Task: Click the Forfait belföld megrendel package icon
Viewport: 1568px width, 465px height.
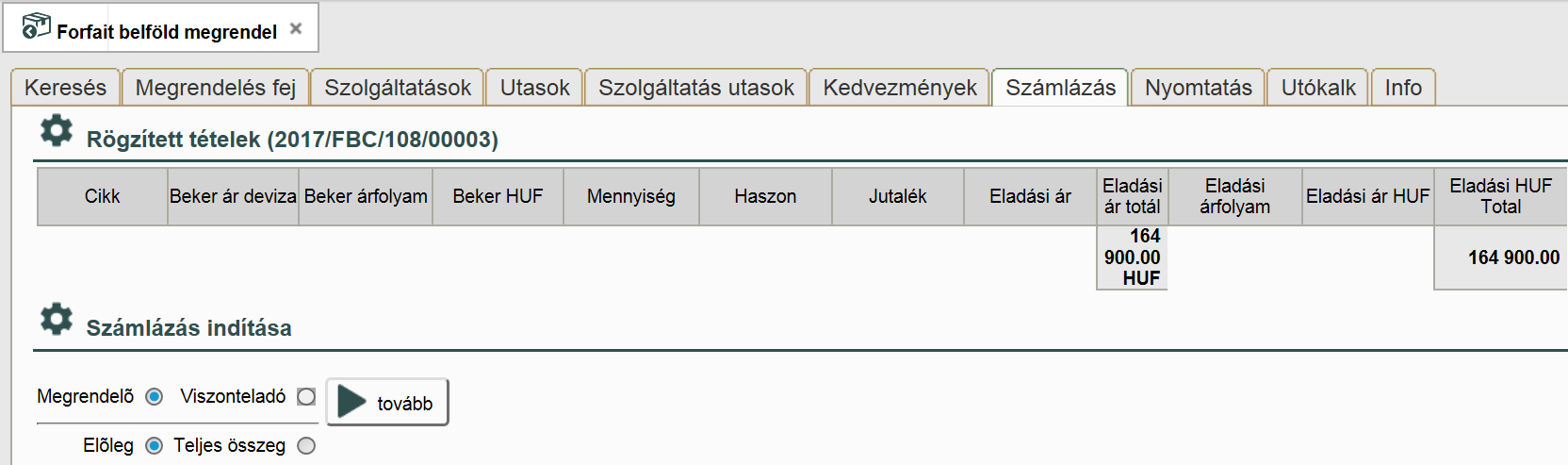Action: (x=36, y=26)
